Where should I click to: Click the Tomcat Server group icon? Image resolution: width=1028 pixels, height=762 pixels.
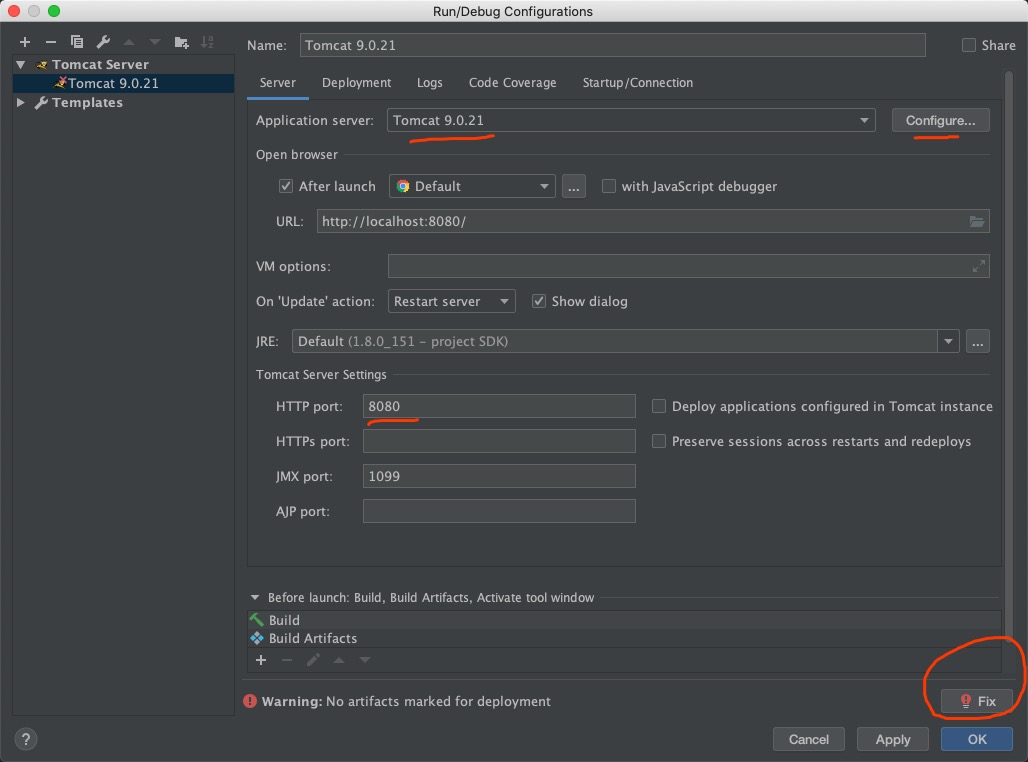click(42, 64)
